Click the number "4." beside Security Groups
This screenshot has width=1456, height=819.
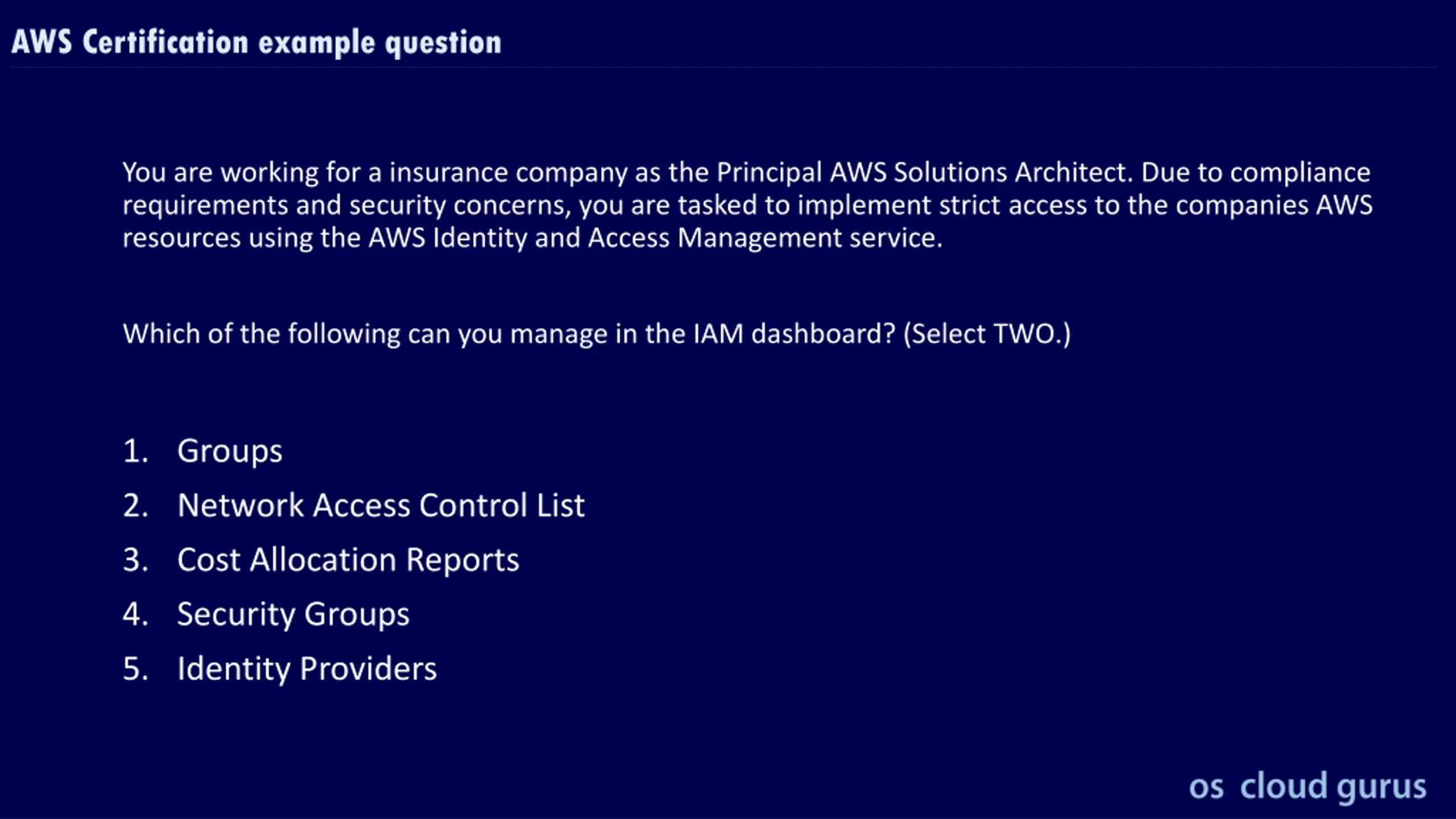(136, 614)
